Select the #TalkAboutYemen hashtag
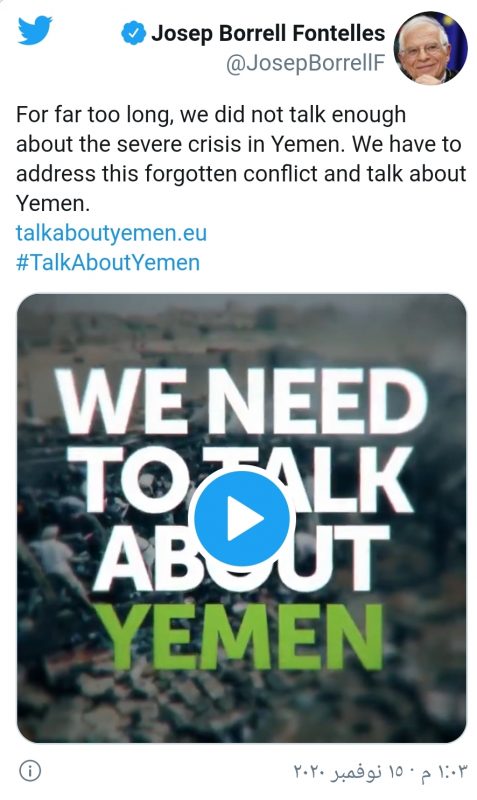 [x=108, y=263]
